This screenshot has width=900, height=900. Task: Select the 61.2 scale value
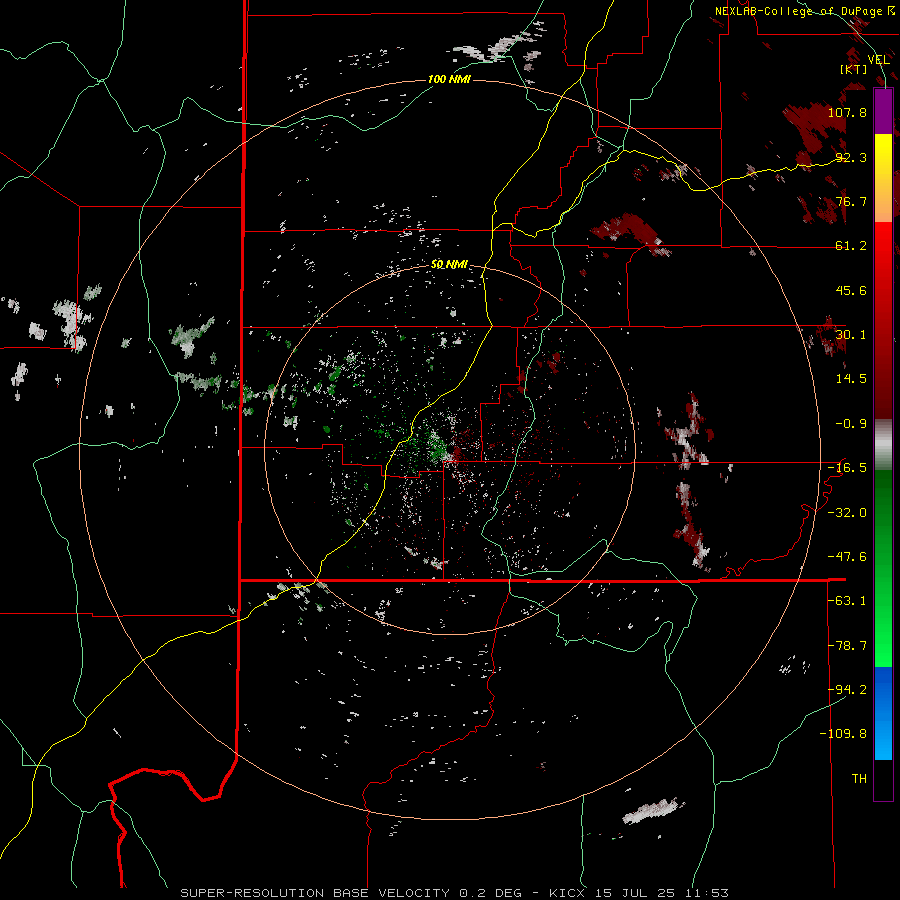coord(851,246)
